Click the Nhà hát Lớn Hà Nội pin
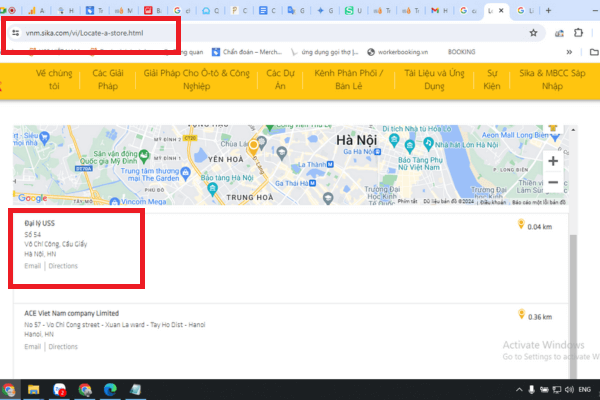The height and width of the screenshot is (400, 600). coord(428,144)
